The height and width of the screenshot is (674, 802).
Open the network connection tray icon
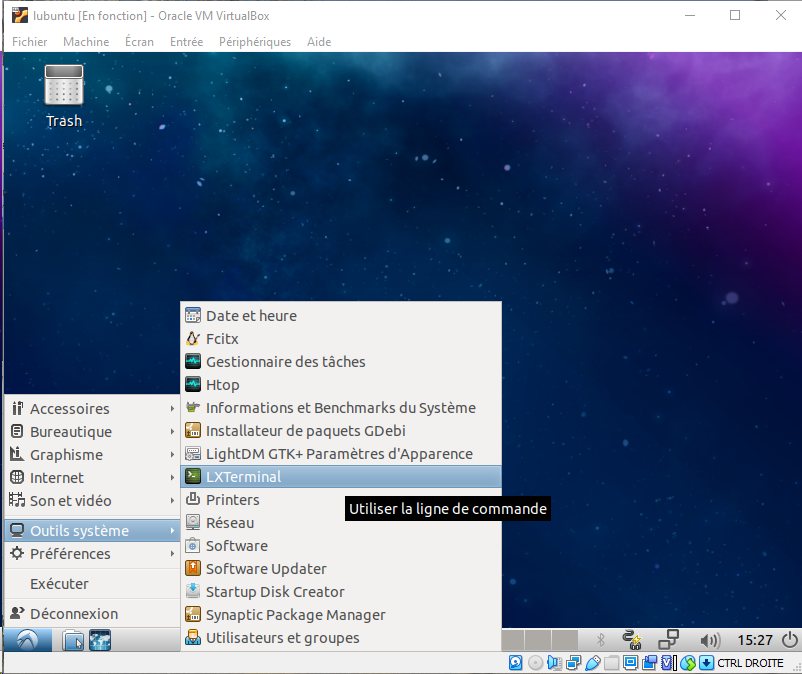[668, 640]
